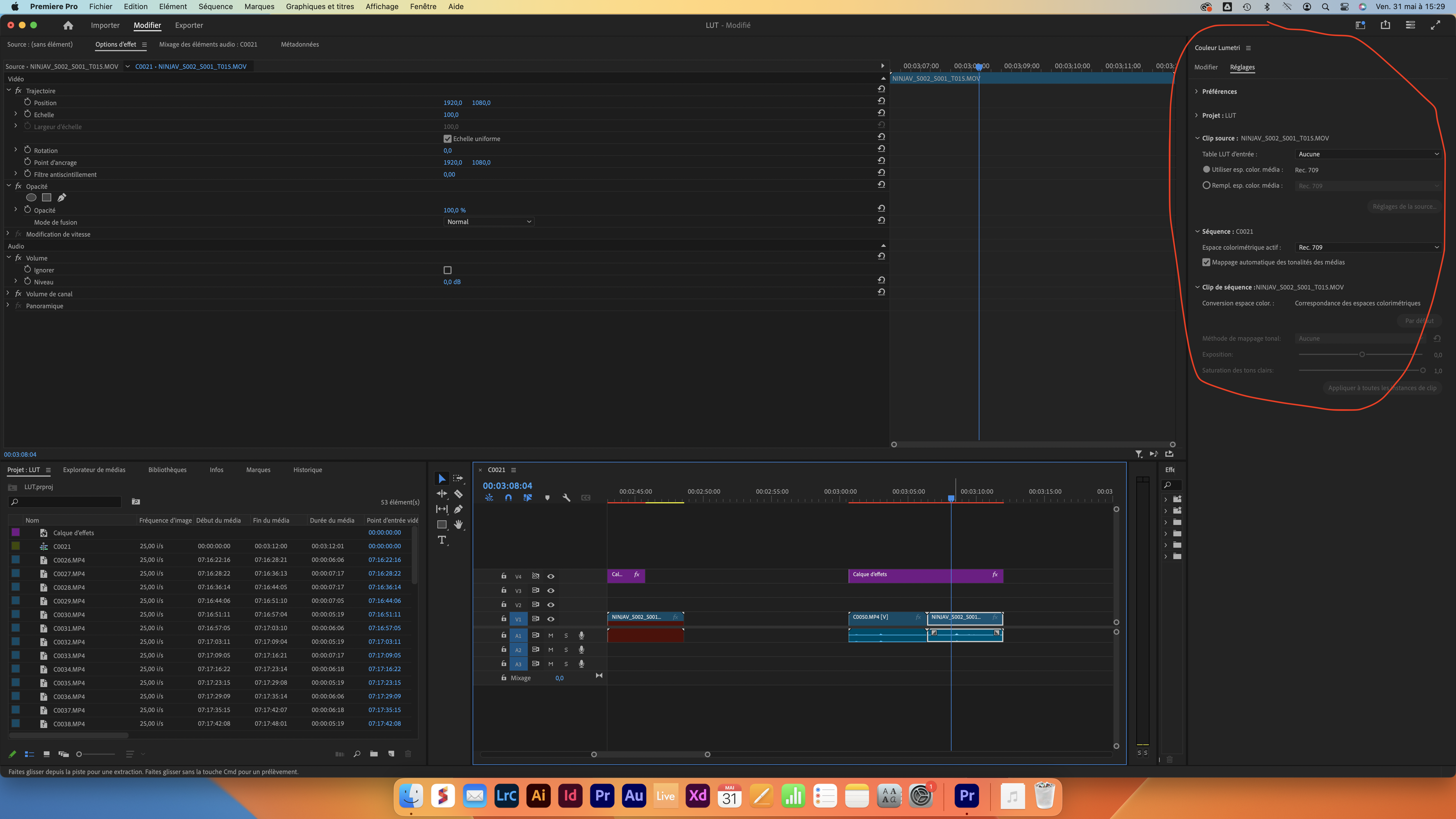Click the create rectangle mask icon
Viewport: 1456px width, 819px height.
pyautogui.click(x=47, y=198)
